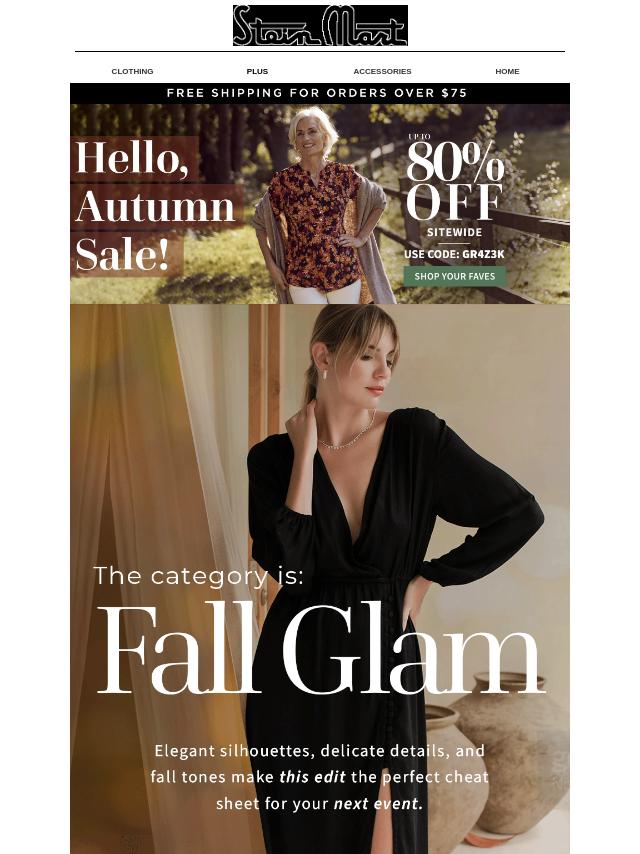Open the Clothing menu link
This screenshot has width=640, height=854.
(x=132, y=71)
